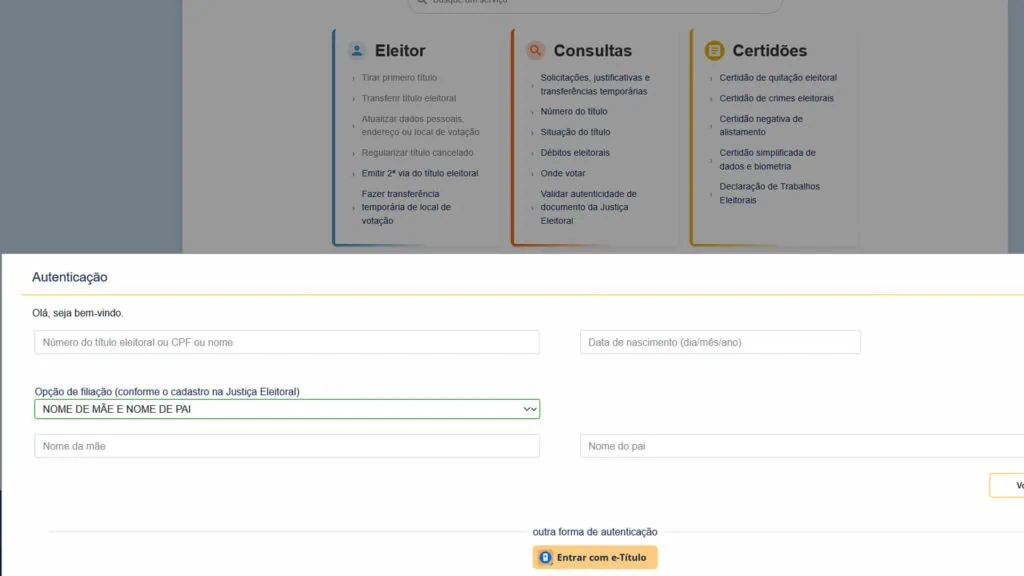
Task: Click the Número do título eleitoral ou CPF field
Action: coord(287,342)
